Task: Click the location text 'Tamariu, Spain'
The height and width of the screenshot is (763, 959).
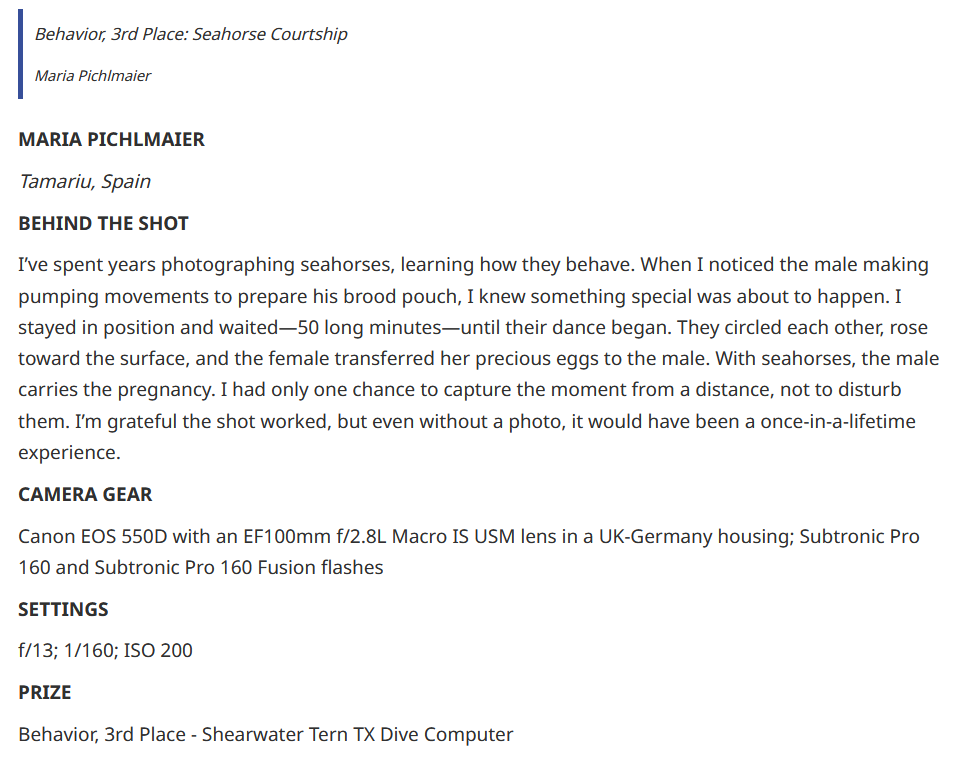Action: point(84,182)
